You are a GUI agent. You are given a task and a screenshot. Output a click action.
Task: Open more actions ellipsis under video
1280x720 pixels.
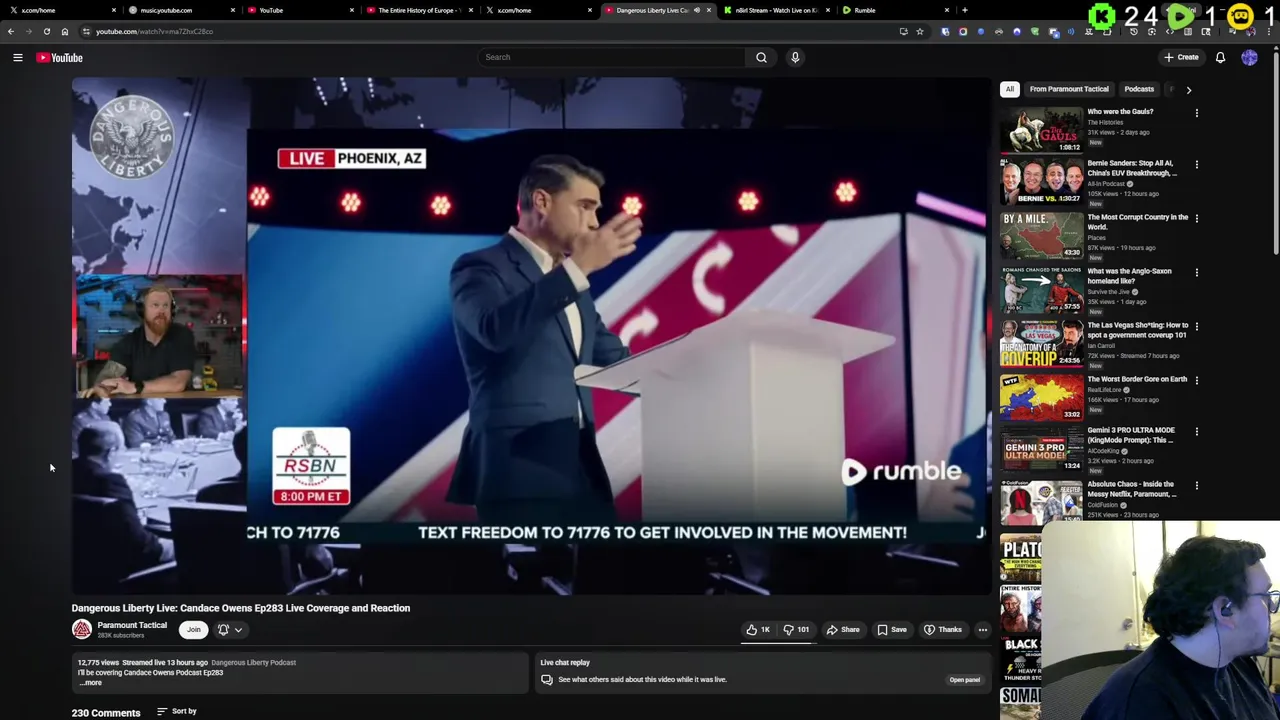pos(983,629)
